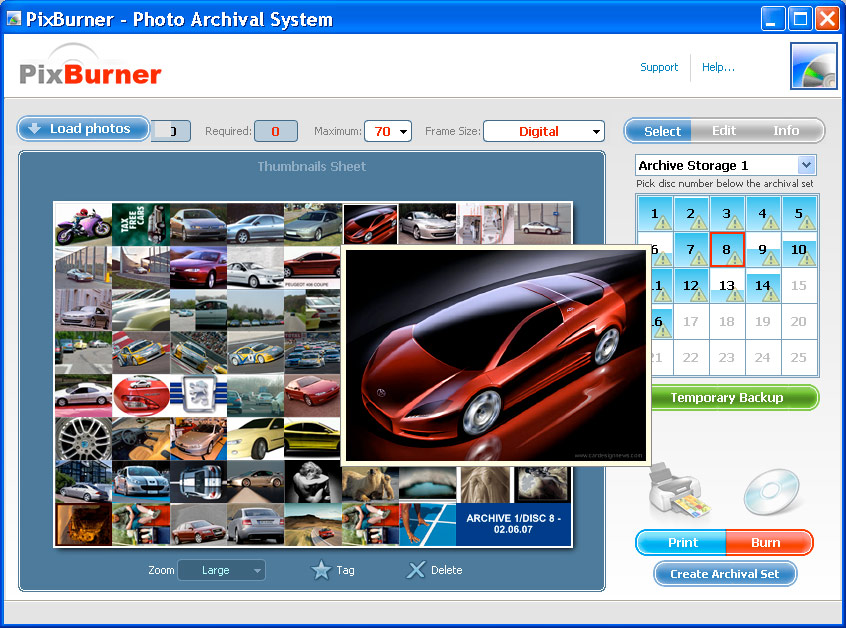The image size is (846, 628).
Task: Switch to the Edit tab
Action: coord(724,131)
